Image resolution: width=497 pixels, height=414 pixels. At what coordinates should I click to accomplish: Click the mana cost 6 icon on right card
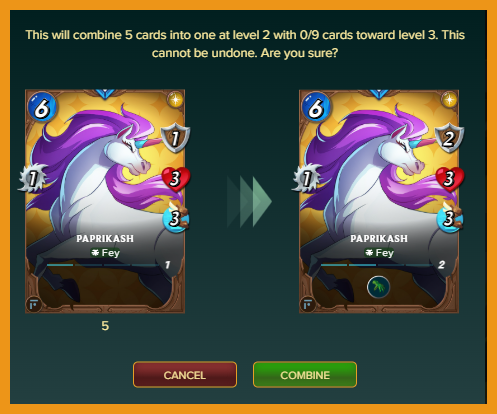pyautogui.click(x=316, y=107)
